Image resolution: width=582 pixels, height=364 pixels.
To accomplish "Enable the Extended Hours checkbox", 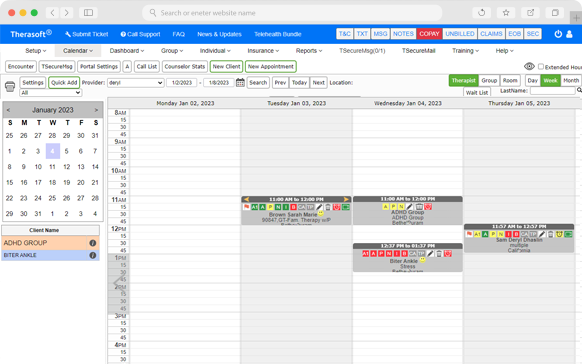I will [541, 67].
